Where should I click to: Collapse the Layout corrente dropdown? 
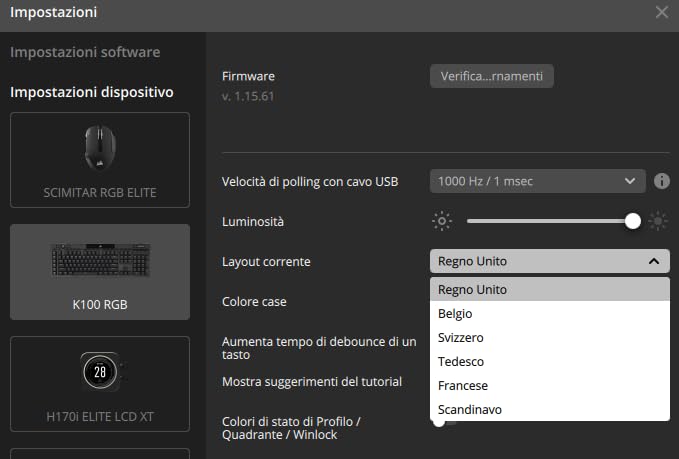tap(550, 261)
